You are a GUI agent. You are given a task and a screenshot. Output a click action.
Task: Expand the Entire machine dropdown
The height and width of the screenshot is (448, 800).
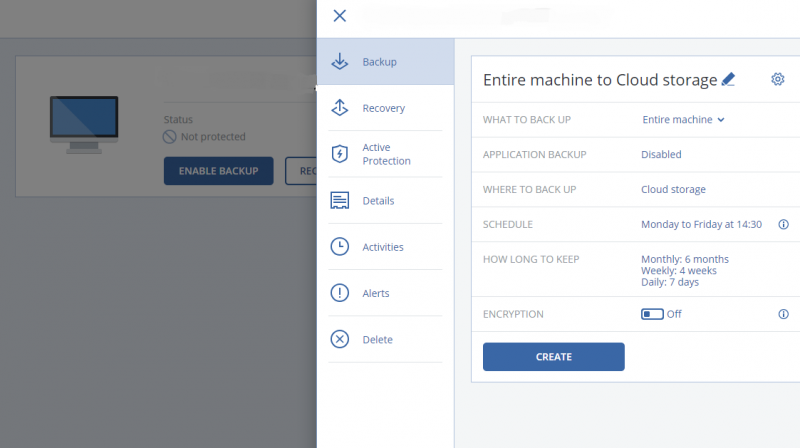683,119
